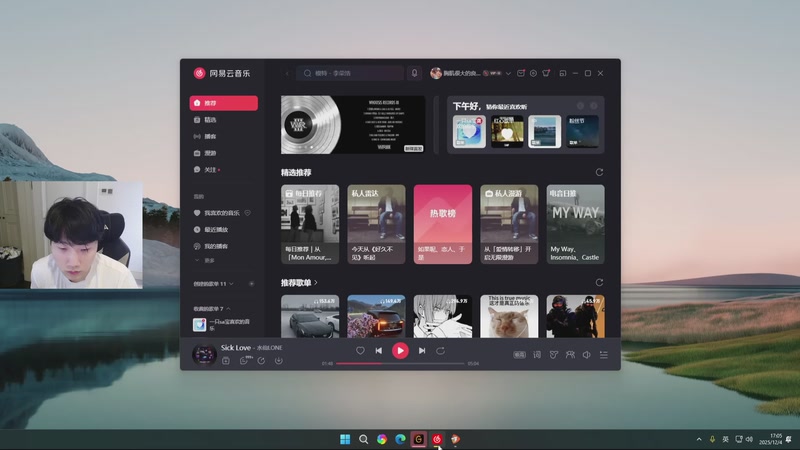Open the vinyl record banner

coord(353,124)
